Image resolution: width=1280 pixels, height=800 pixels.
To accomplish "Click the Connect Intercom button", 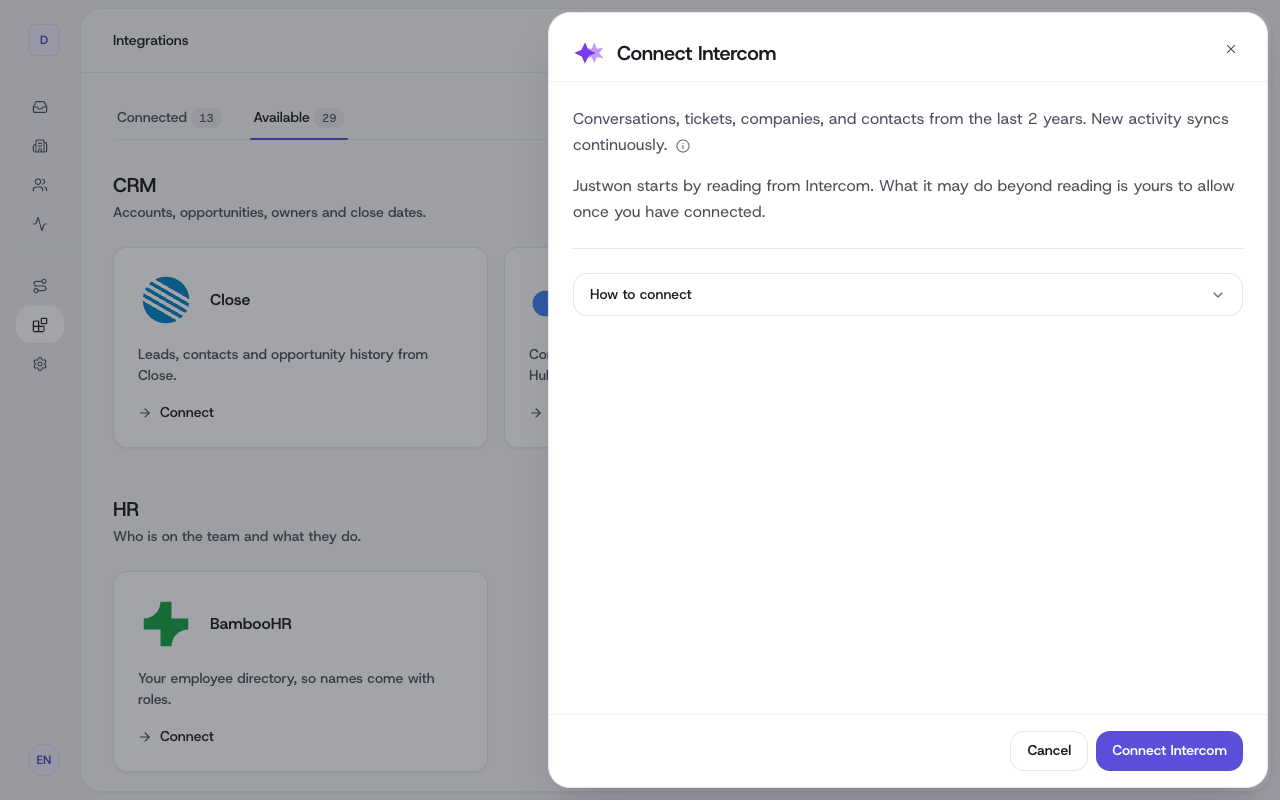I will click(1169, 751).
